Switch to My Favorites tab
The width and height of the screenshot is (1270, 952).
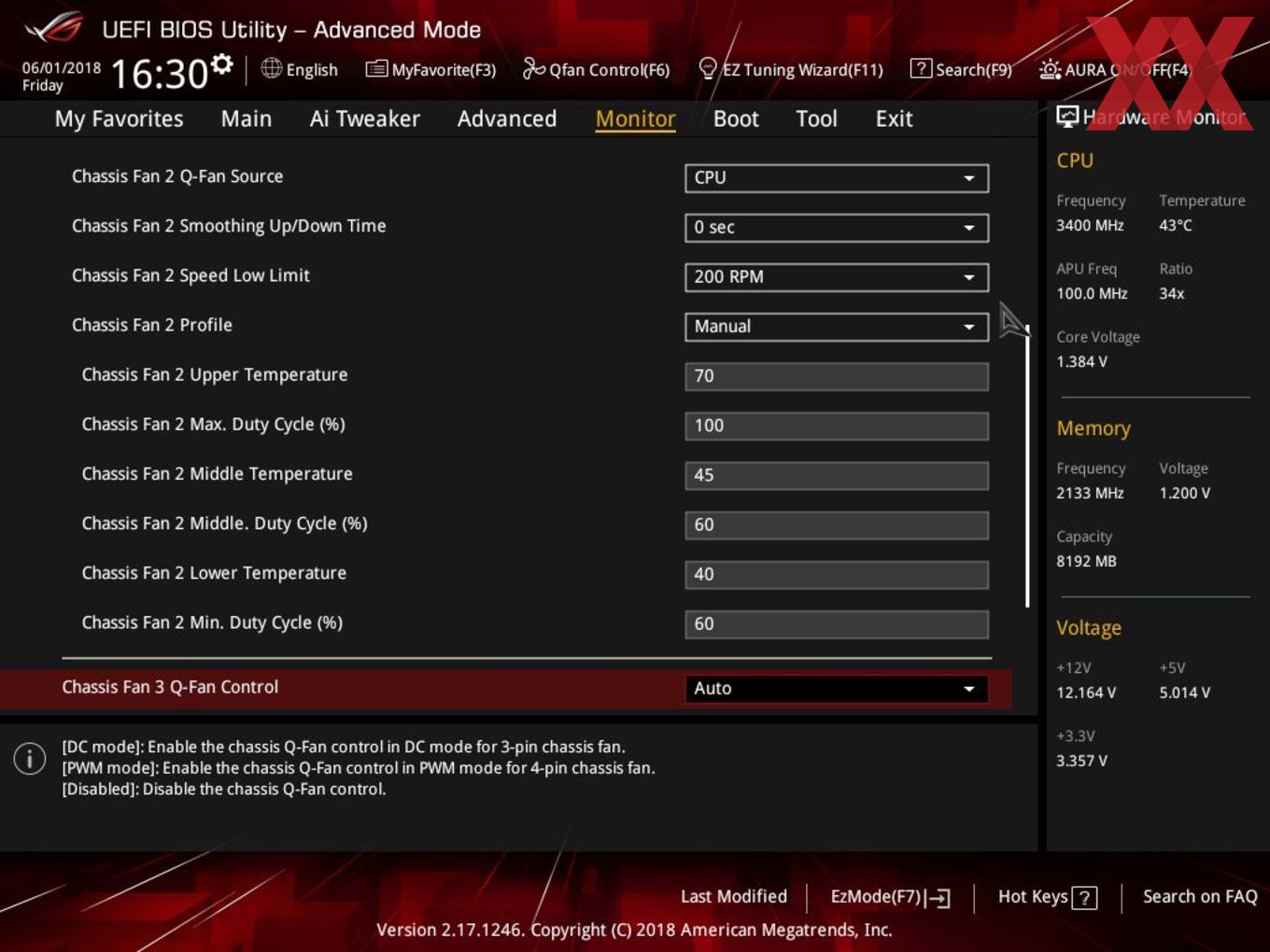click(119, 119)
